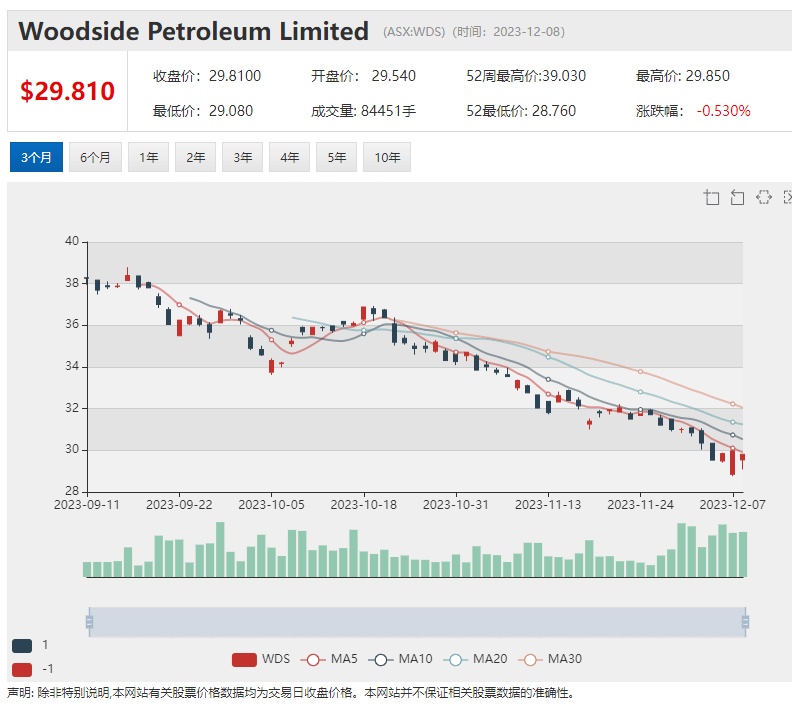Click the y-axis label 40
Image resolution: width=808 pixels, height=709 pixels.
tap(72, 241)
